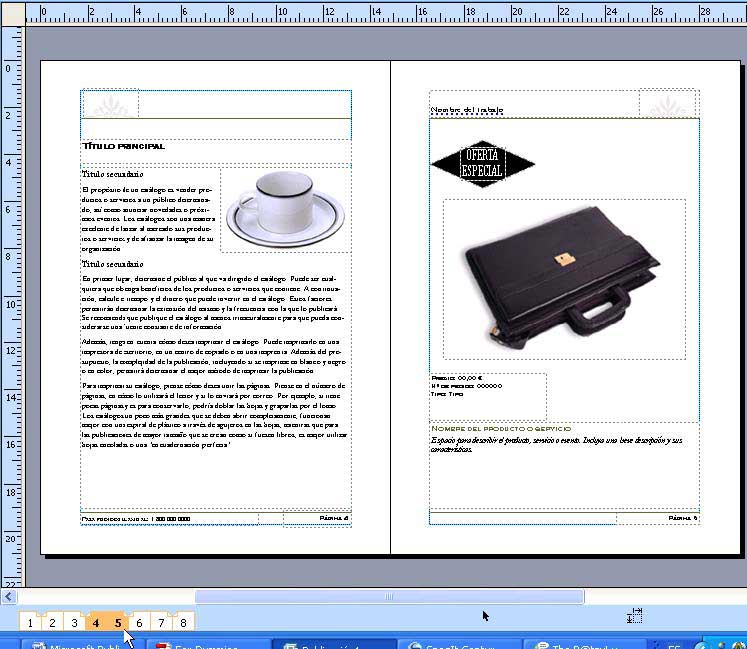Select the black briefcase picture

[564, 279]
